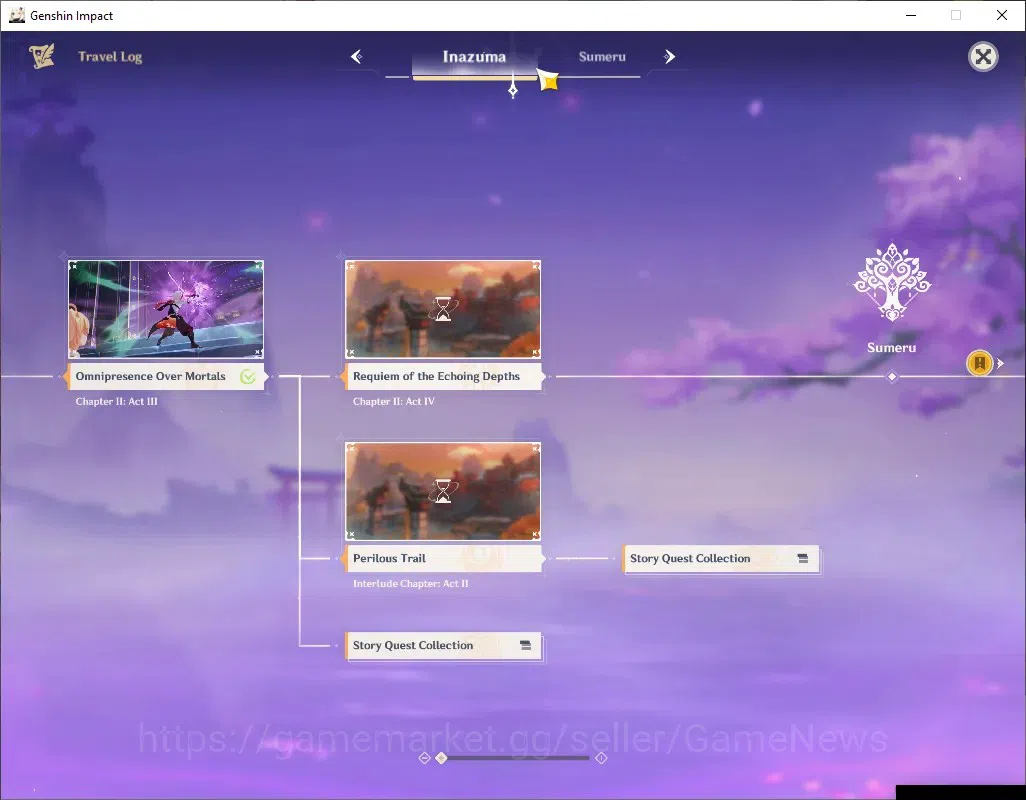Viewport: 1026px width, 800px height.
Task: Click the green completed checkmark on Omnipresence Over Mortals
Action: [x=247, y=376]
